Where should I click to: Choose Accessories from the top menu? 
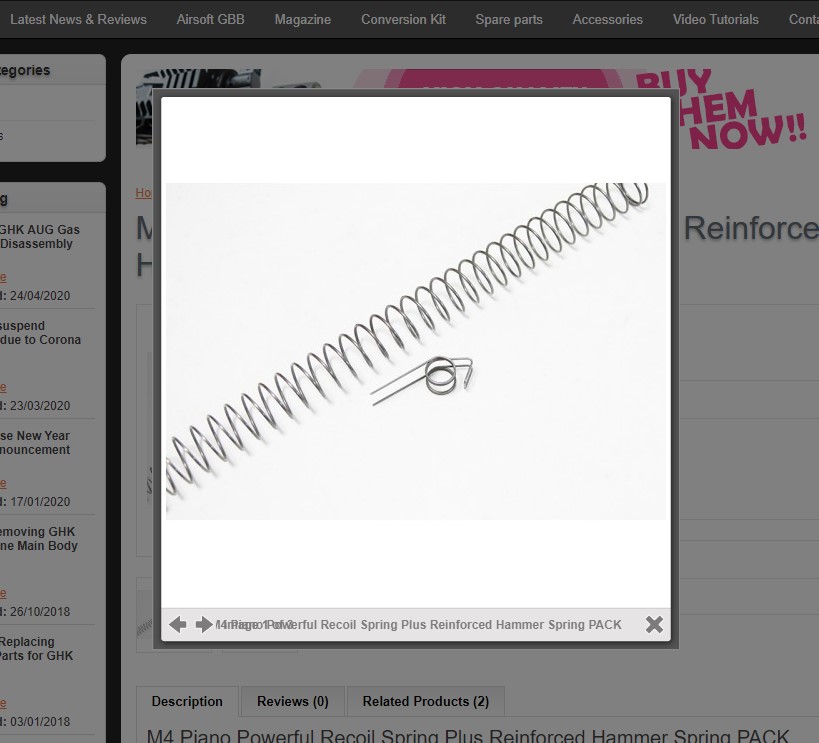[607, 19]
